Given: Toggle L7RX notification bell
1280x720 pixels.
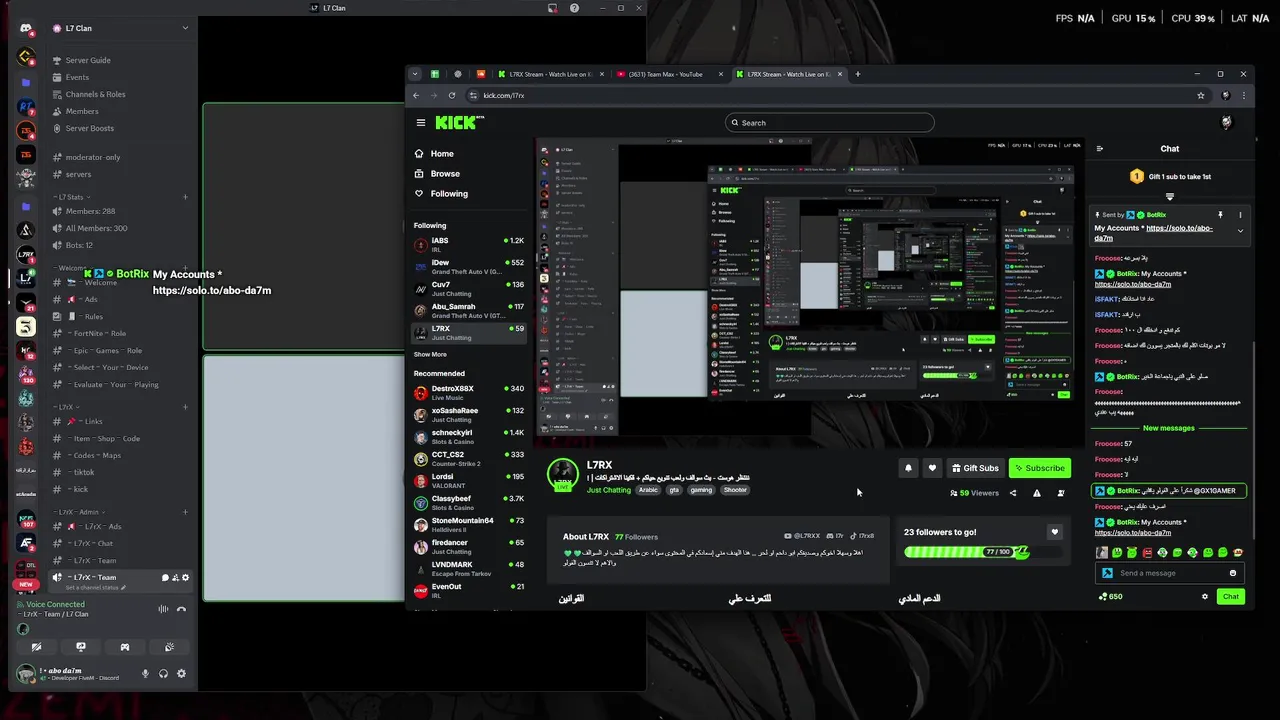Looking at the screenshot, I should pyautogui.click(x=909, y=468).
